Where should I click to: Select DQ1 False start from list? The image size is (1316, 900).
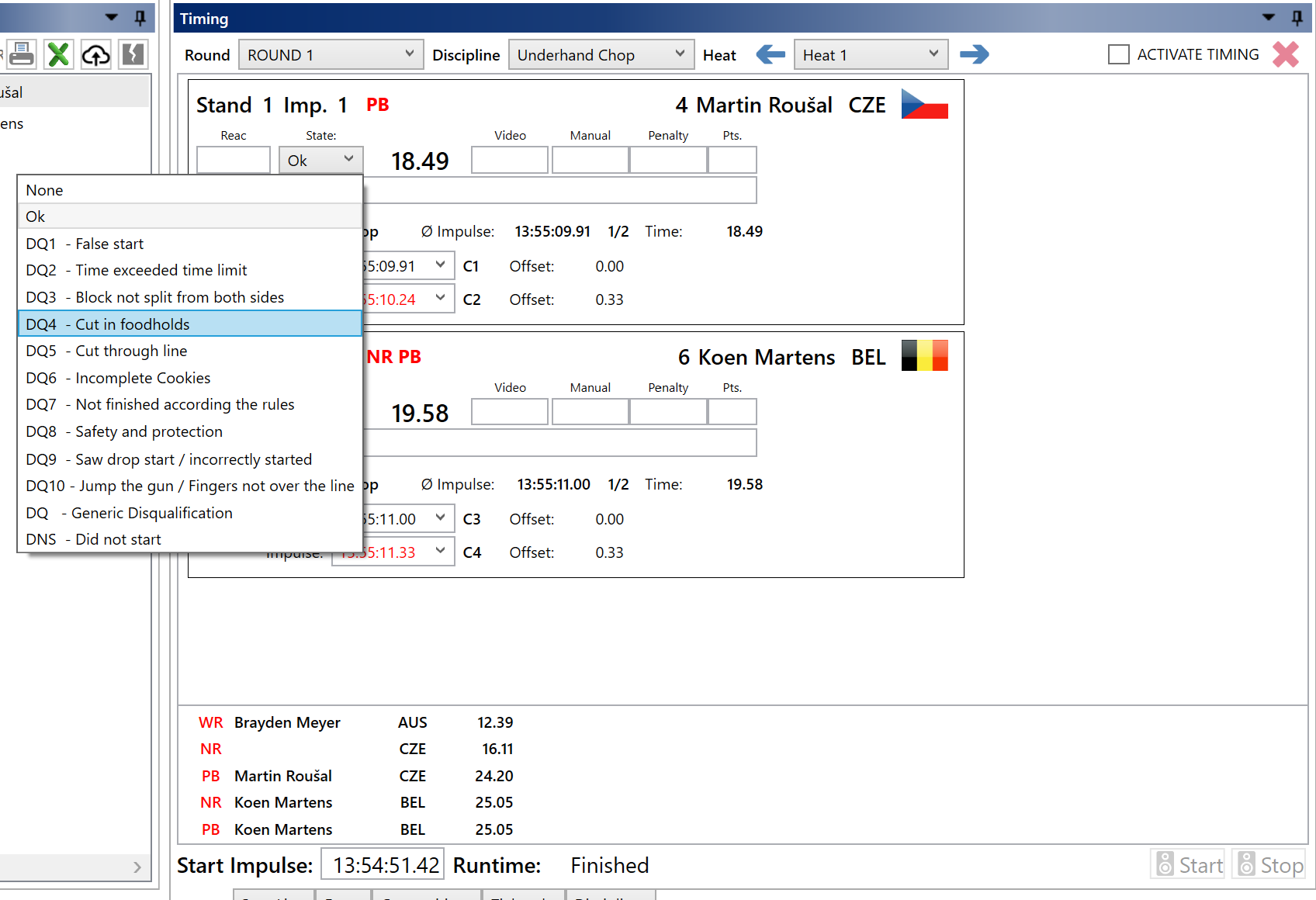[x=189, y=244]
